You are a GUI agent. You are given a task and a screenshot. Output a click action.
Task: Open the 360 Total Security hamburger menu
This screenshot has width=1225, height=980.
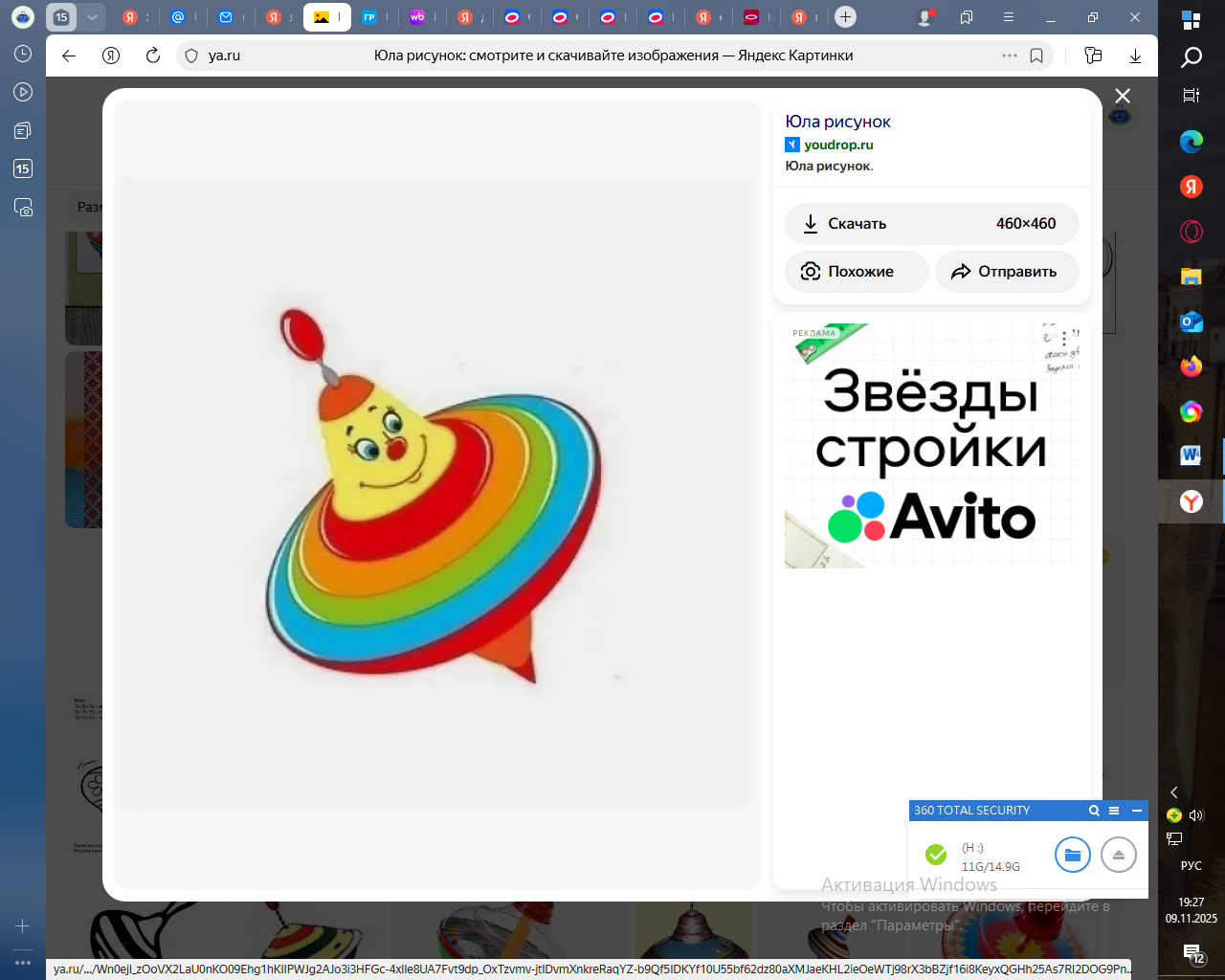[1114, 811]
